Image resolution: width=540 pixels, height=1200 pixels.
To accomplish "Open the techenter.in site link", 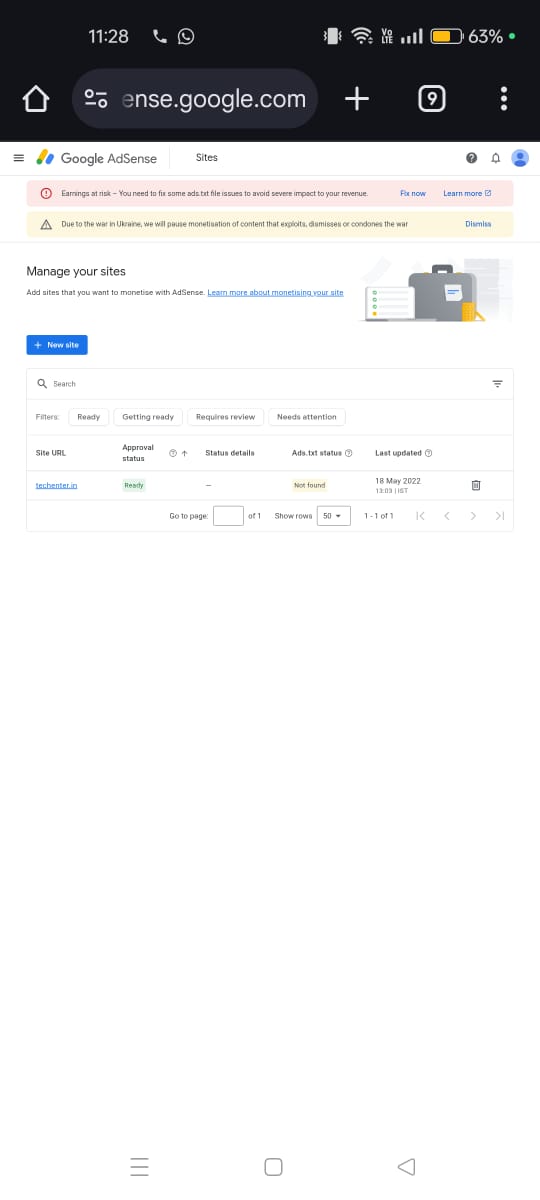I will point(57,485).
